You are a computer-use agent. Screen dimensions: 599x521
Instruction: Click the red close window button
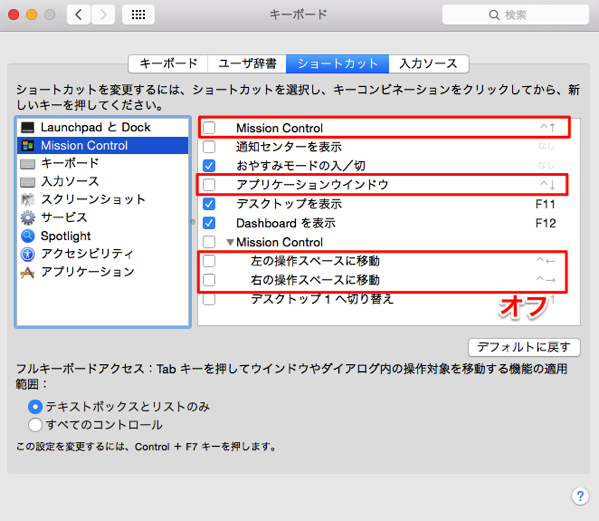point(14,15)
